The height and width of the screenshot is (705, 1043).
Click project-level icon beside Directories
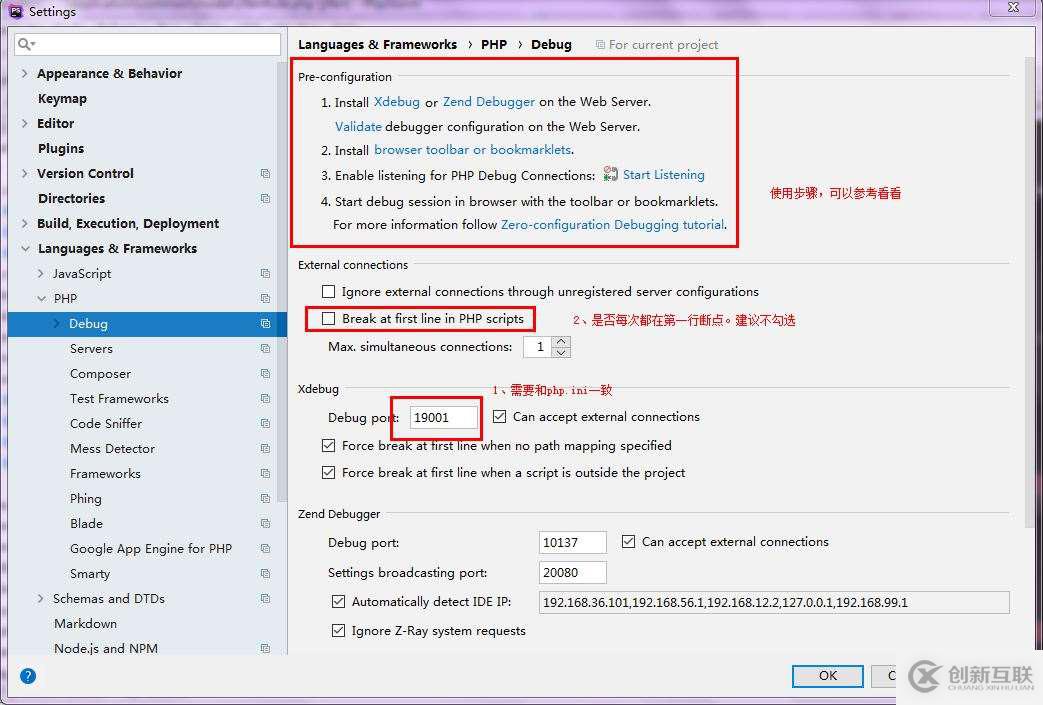click(x=265, y=198)
